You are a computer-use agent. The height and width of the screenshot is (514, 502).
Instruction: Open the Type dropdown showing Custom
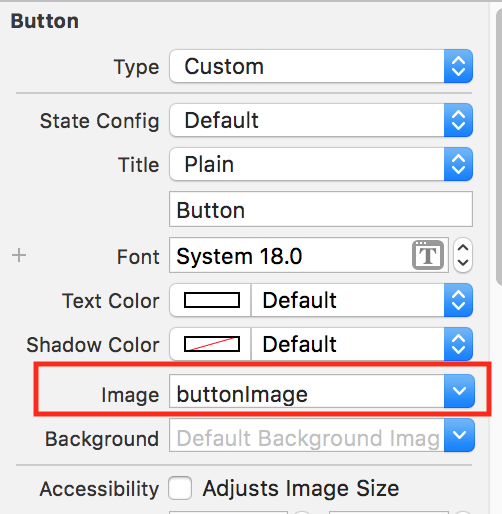(x=321, y=66)
